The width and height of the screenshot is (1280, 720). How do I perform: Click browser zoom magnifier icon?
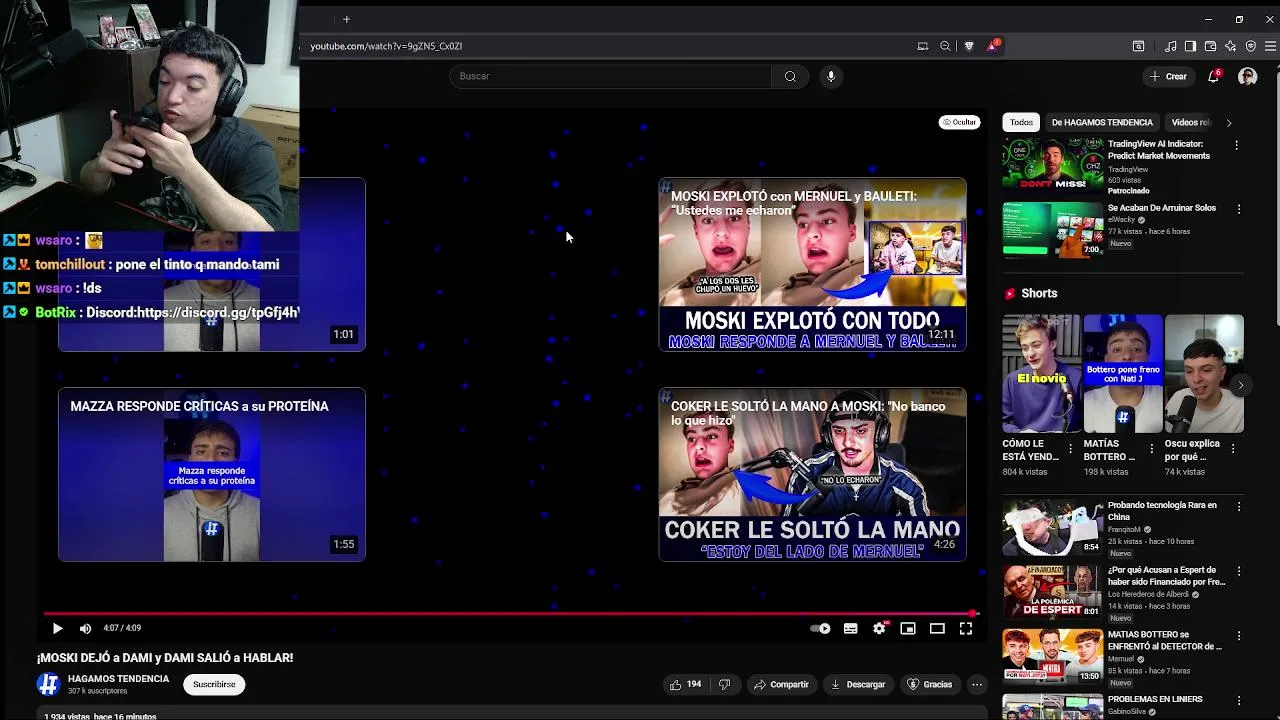pyautogui.click(x=945, y=46)
